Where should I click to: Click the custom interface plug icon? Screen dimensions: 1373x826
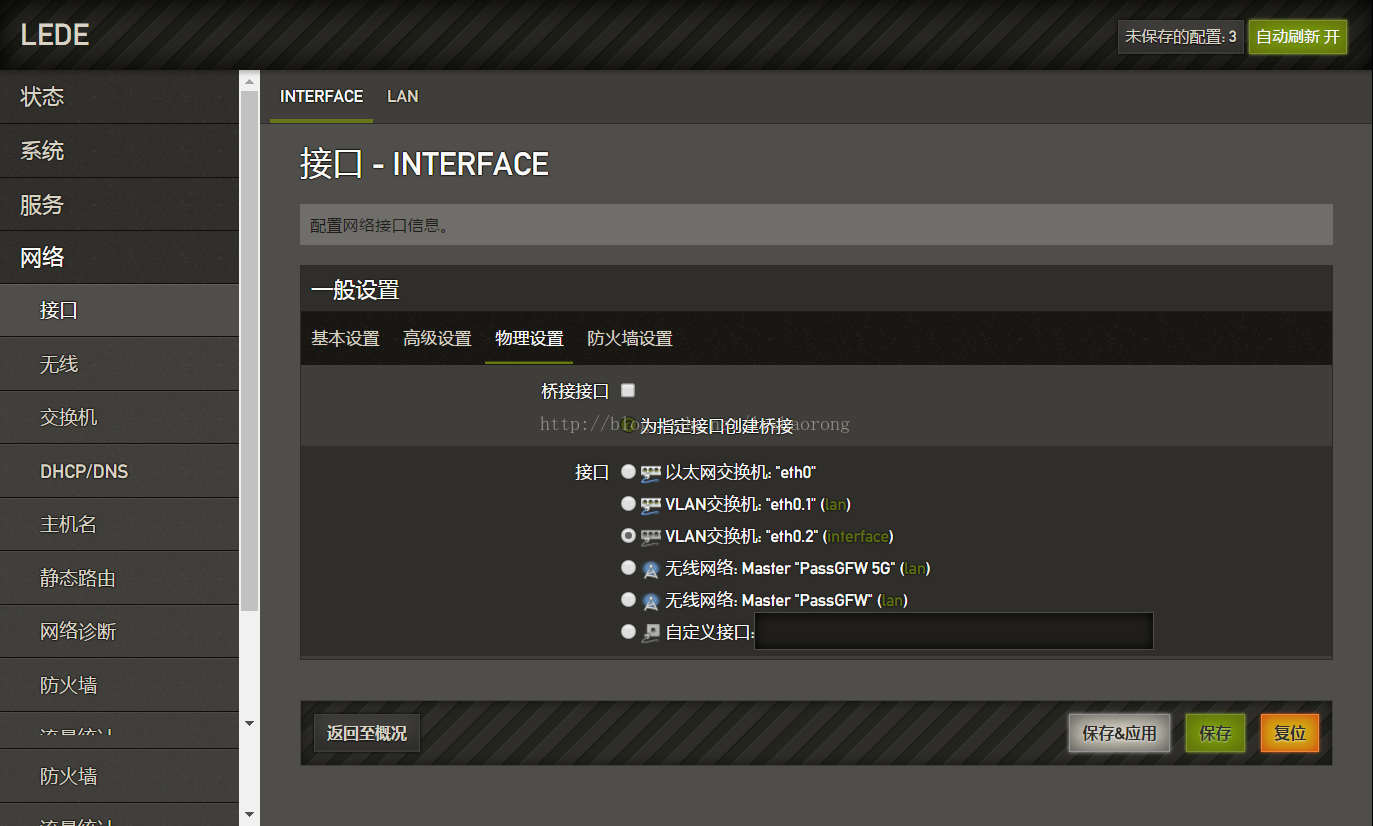coord(651,632)
